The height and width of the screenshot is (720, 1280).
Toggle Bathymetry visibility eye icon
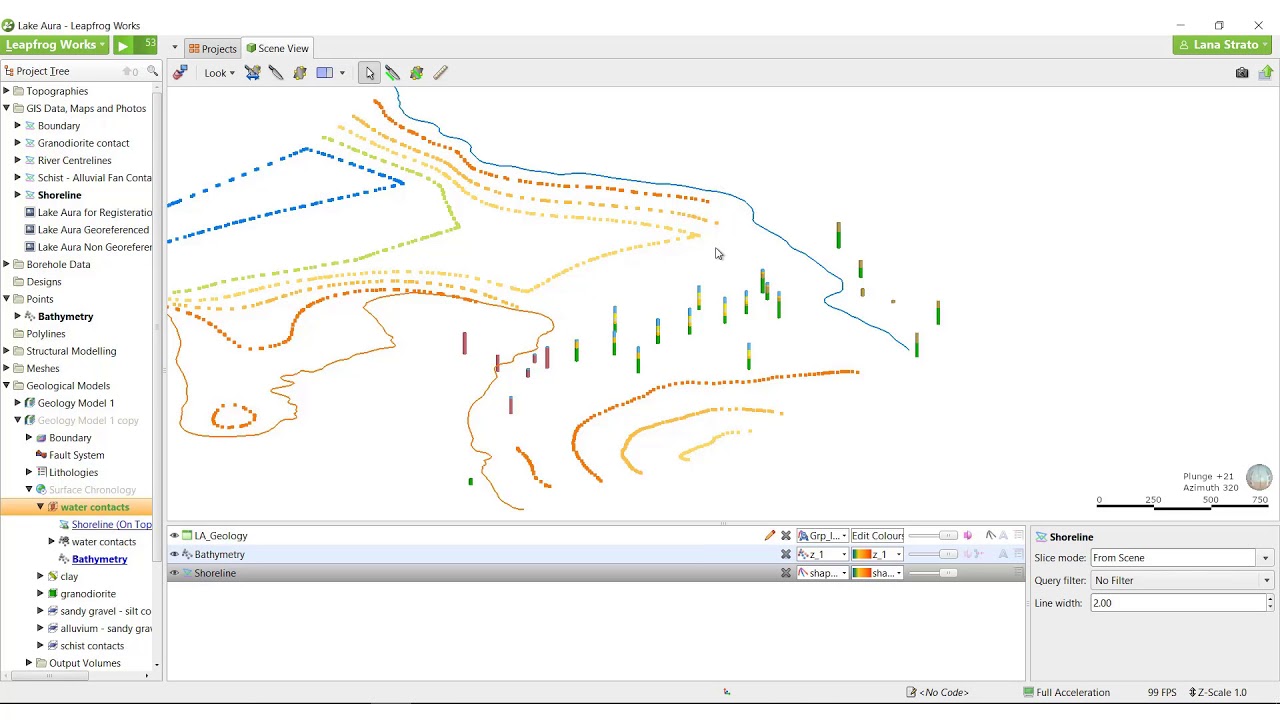tap(174, 554)
